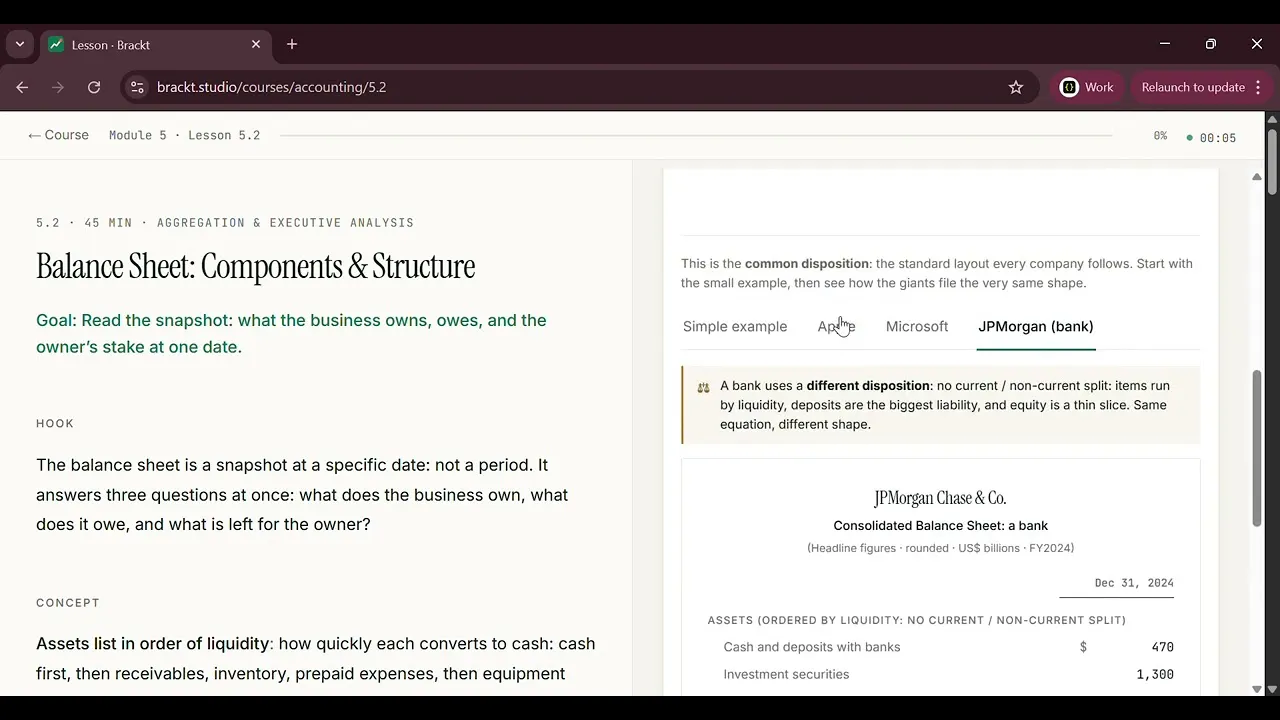
Task: Click the balance scale icon in callout
Action: pyautogui.click(x=703, y=387)
